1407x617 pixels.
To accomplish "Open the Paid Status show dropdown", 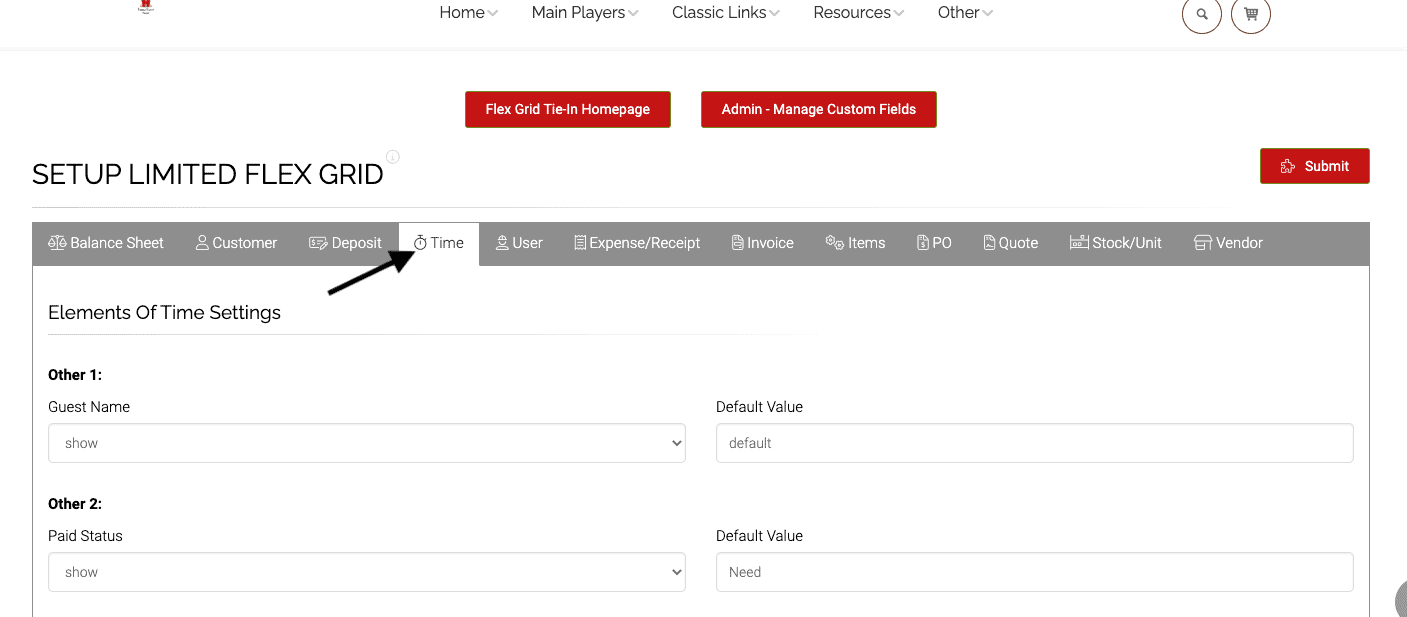I will [367, 572].
